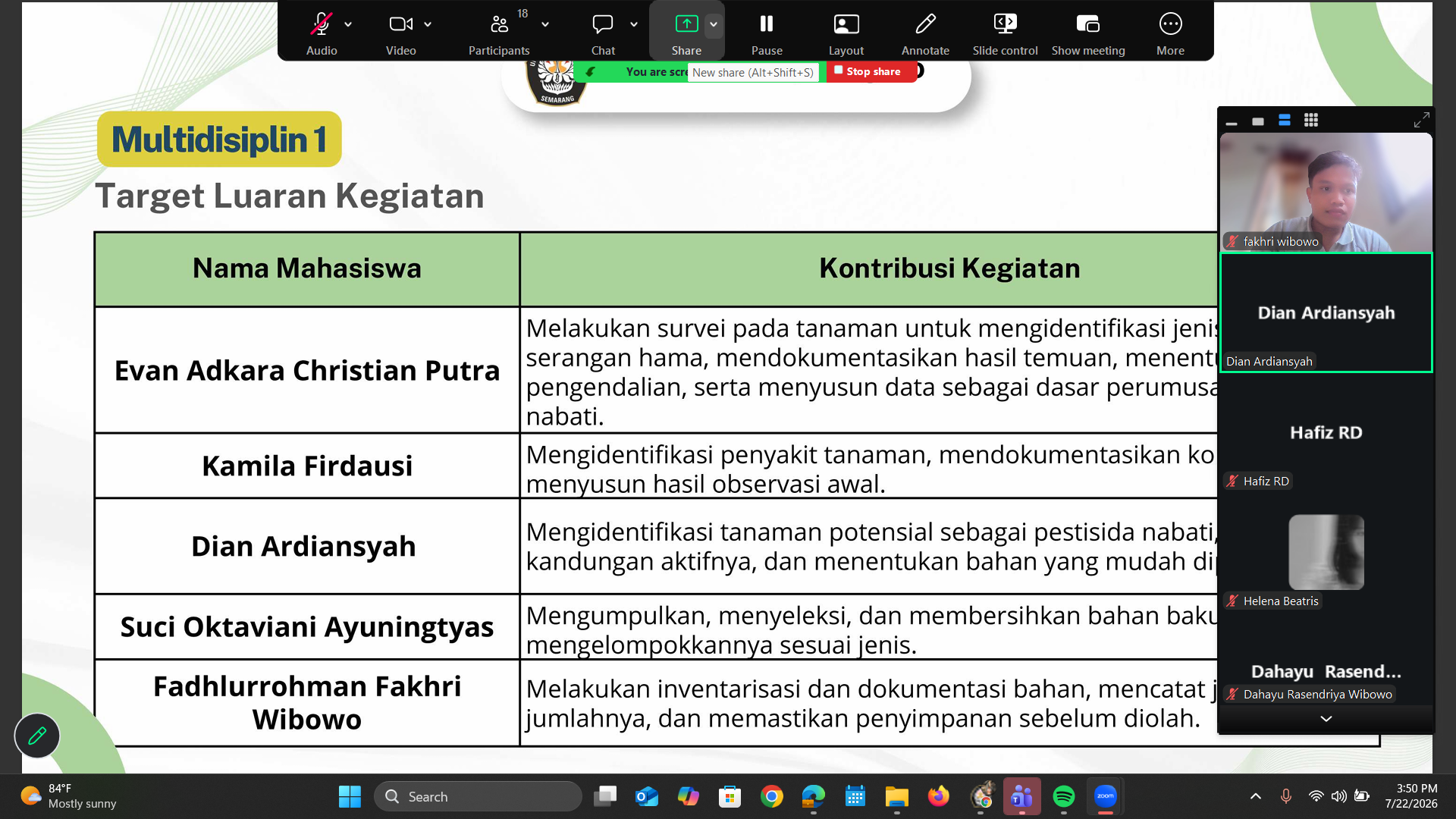Image resolution: width=1456 pixels, height=819 pixels.
Task: Select Hafiz RD participant tile
Action: [x=1326, y=432]
